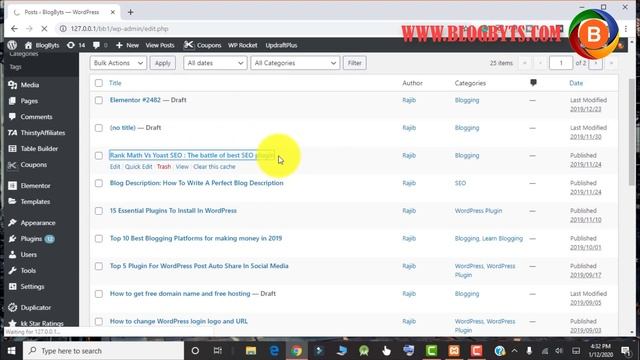The image size is (640, 360).
Task: Open the All Categories dropdown
Action: click(295, 63)
